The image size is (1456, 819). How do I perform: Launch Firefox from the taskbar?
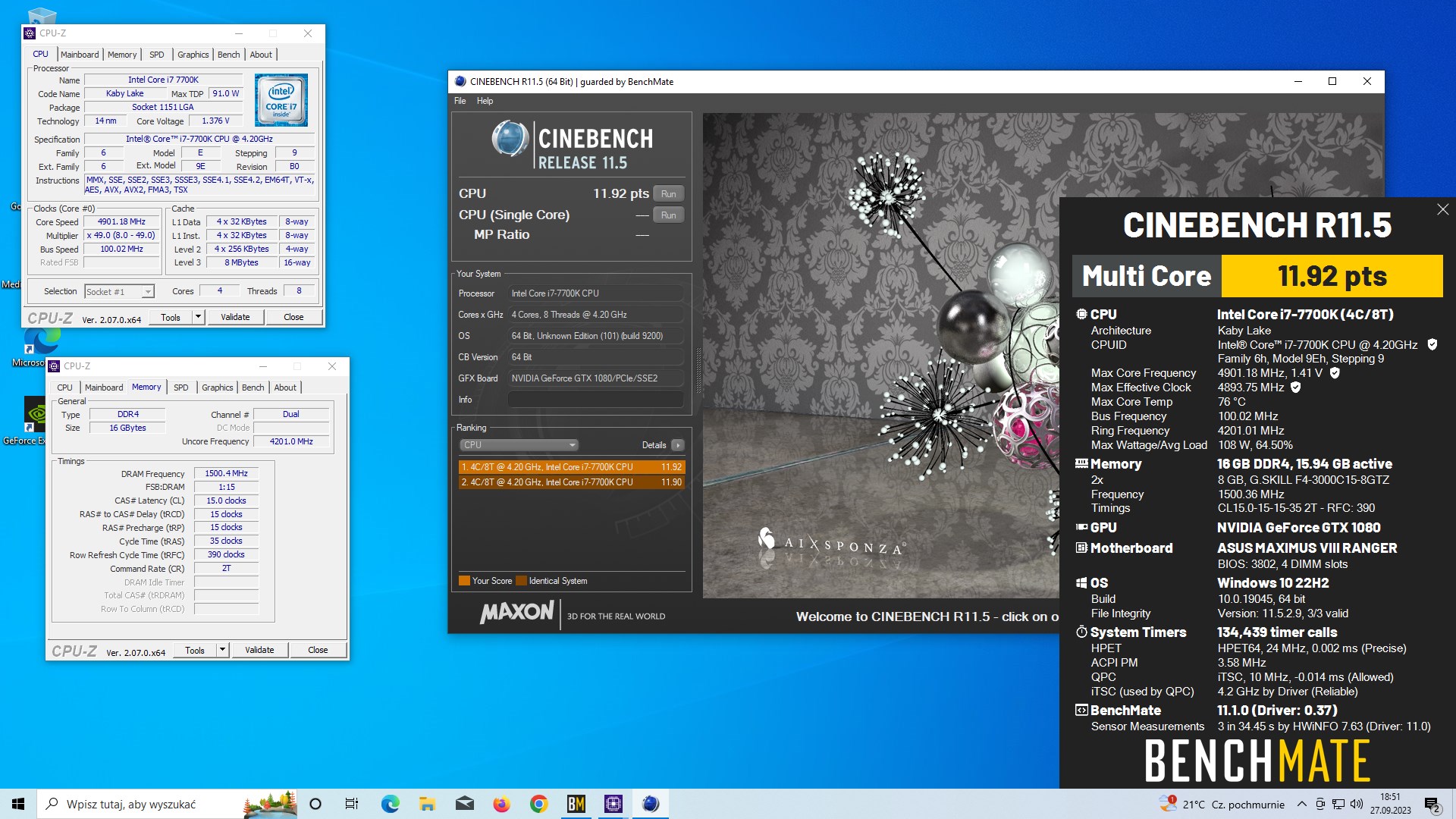click(501, 804)
